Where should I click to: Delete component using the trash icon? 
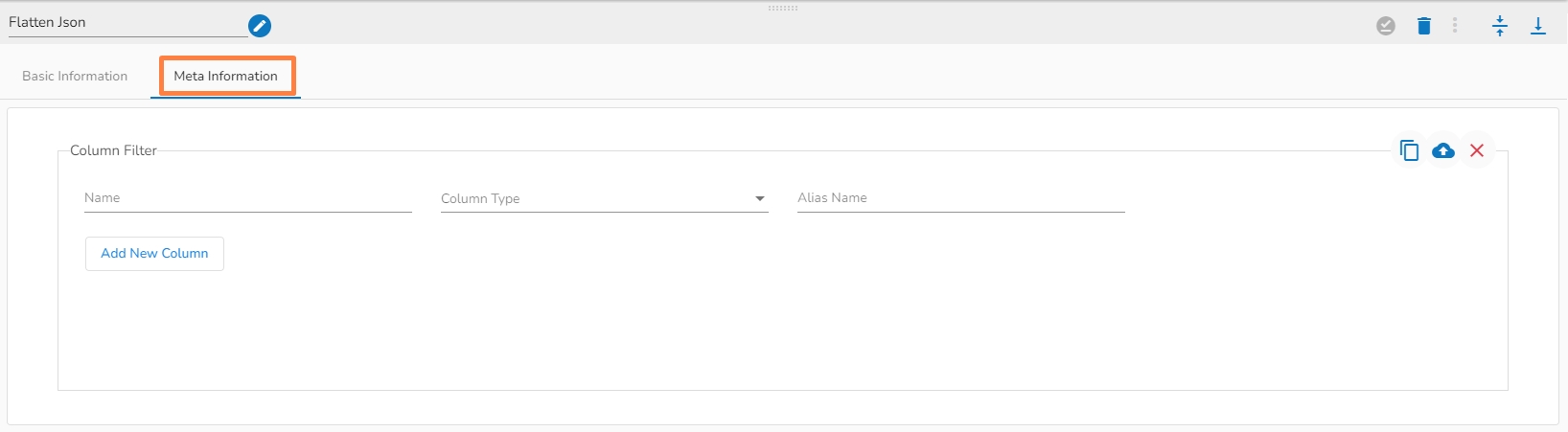1424,26
